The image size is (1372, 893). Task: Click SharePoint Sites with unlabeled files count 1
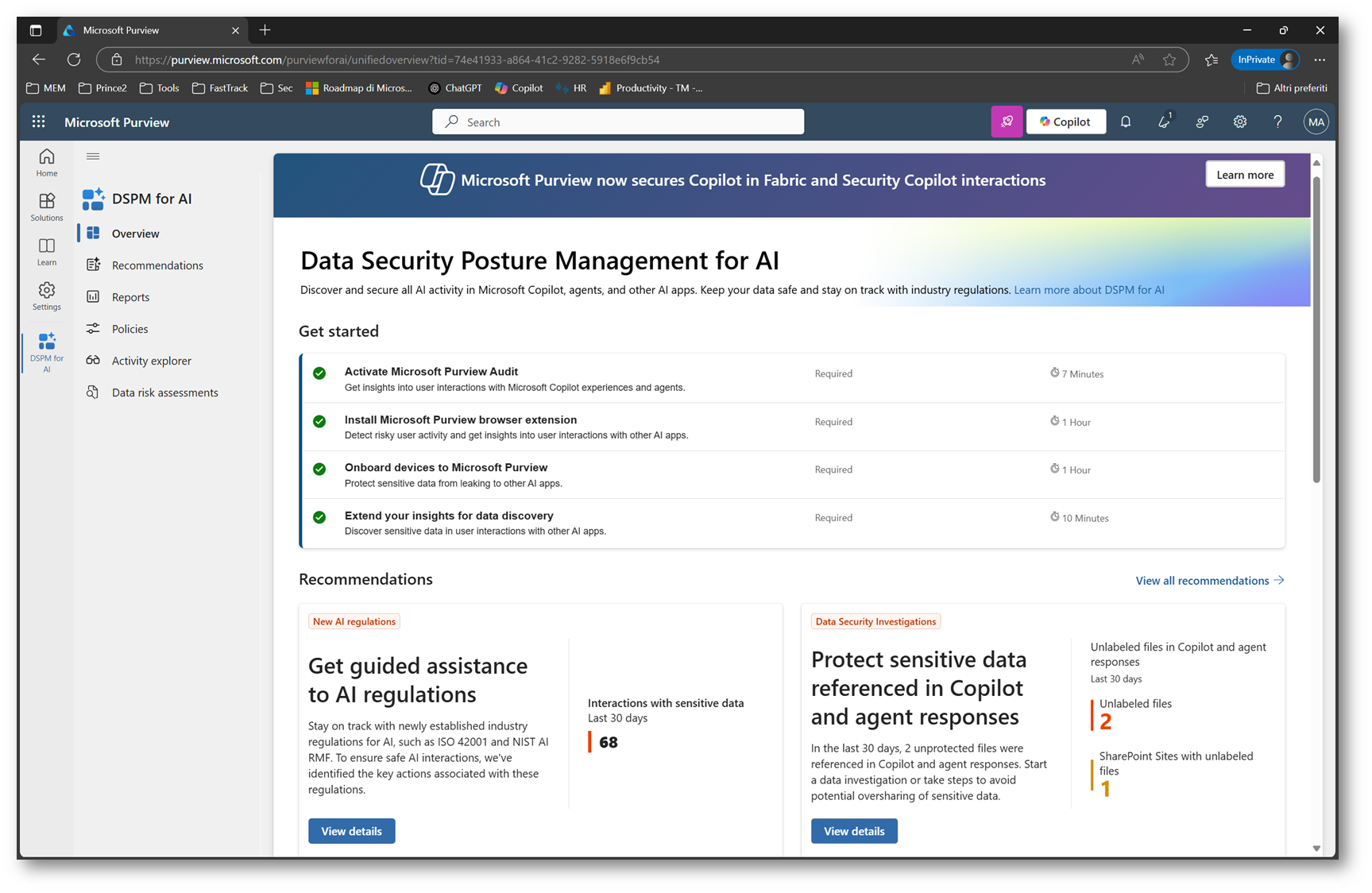1105,788
